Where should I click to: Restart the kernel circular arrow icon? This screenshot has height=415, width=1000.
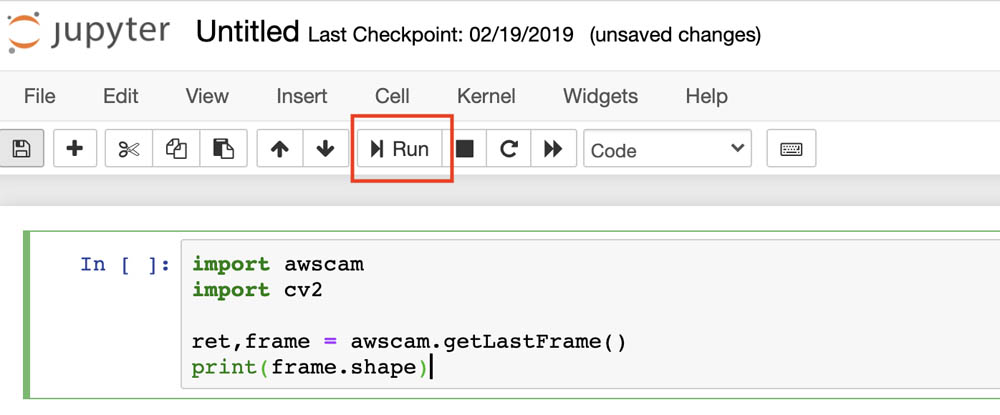508,149
